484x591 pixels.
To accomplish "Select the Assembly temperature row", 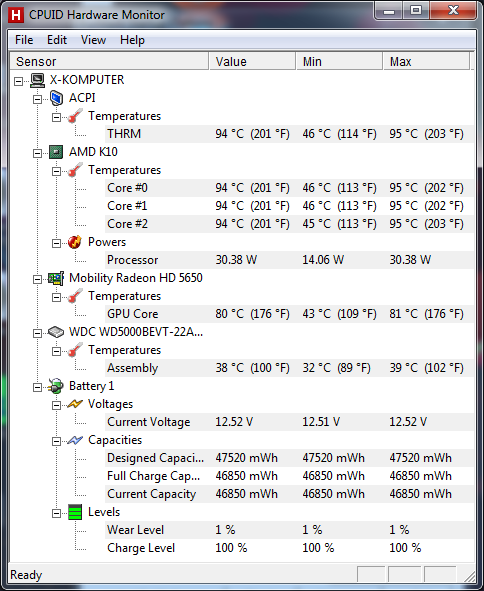I will [x=289, y=368].
